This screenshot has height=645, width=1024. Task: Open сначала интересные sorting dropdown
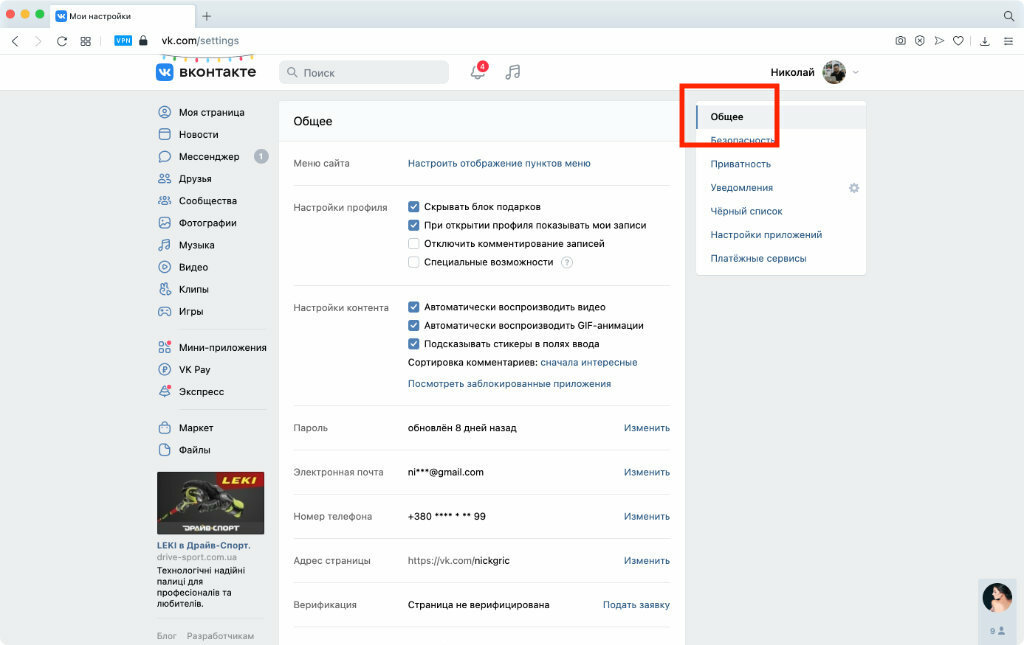pos(588,362)
